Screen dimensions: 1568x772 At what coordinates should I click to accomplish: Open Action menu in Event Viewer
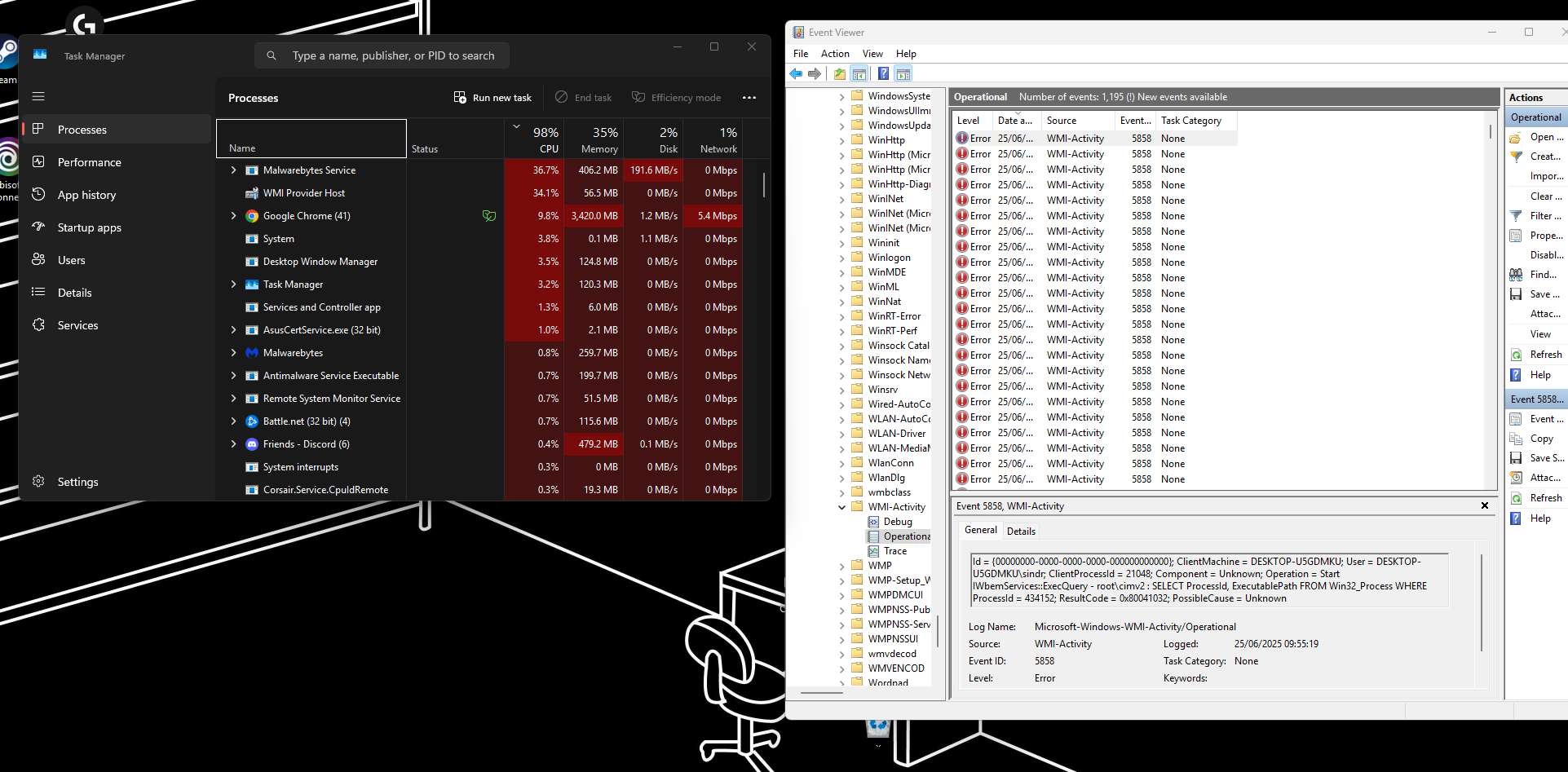pos(835,54)
